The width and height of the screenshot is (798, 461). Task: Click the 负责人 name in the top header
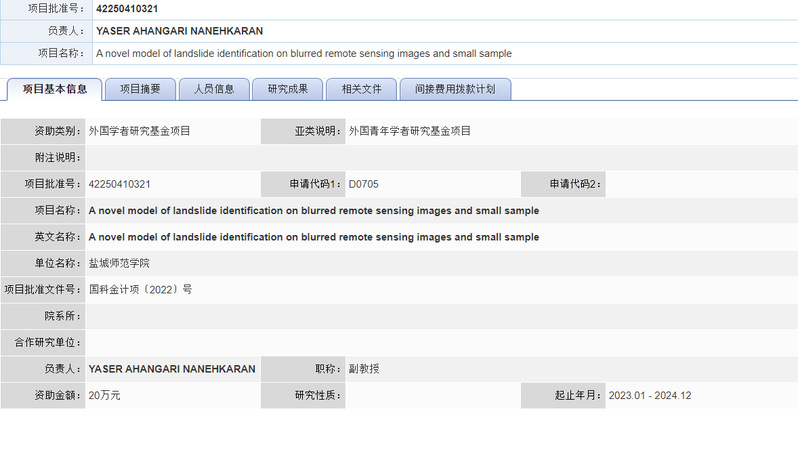(179, 31)
